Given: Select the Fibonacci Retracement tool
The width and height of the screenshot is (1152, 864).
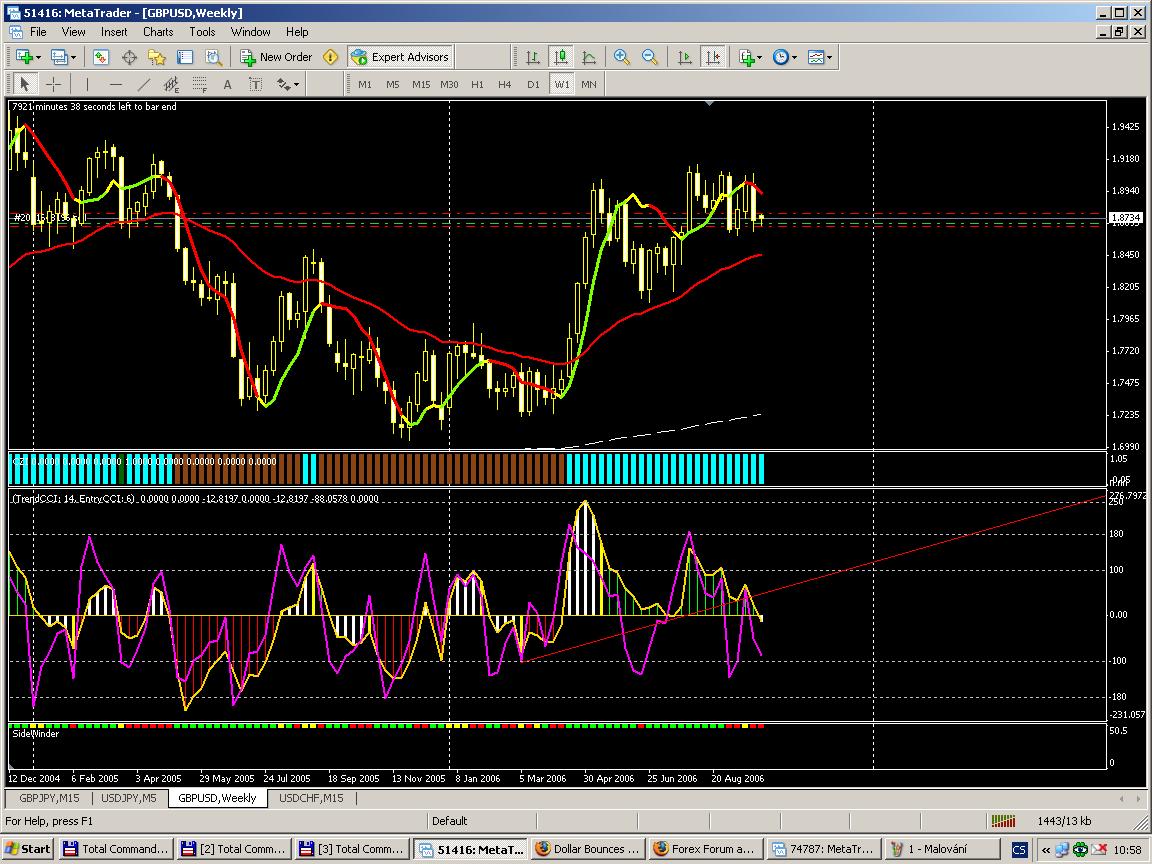Looking at the screenshot, I should [x=200, y=85].
